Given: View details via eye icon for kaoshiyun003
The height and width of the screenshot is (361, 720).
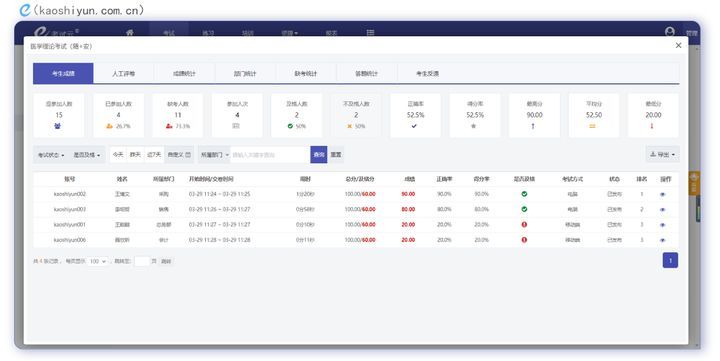Looking at the screenshot, I should click(x=662, y=210).
